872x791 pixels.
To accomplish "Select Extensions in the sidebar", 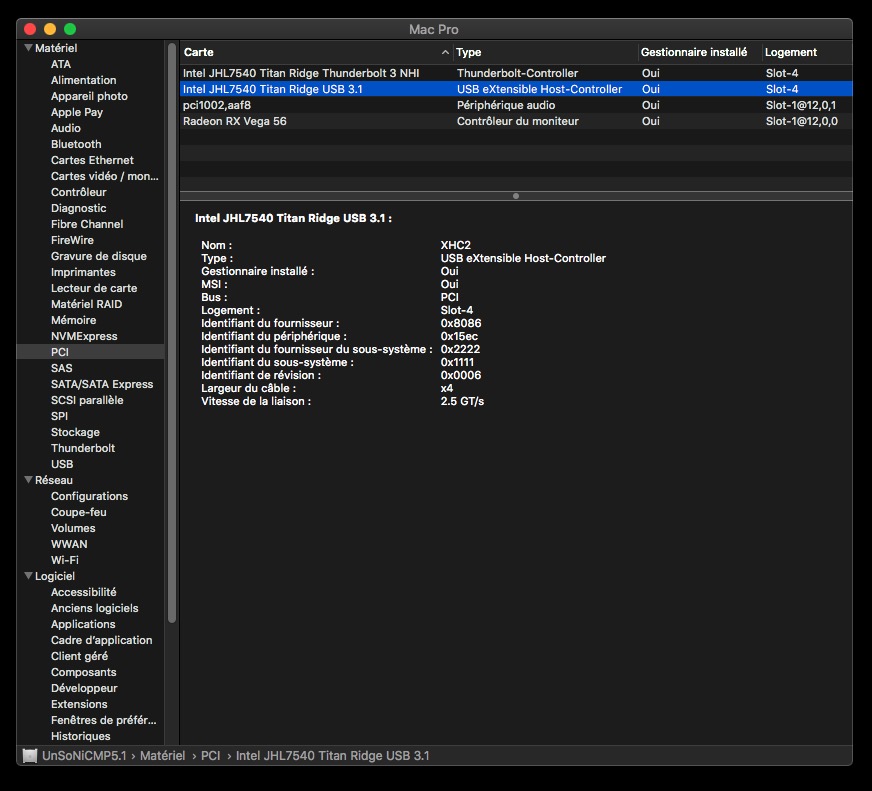I will (79, 704).
